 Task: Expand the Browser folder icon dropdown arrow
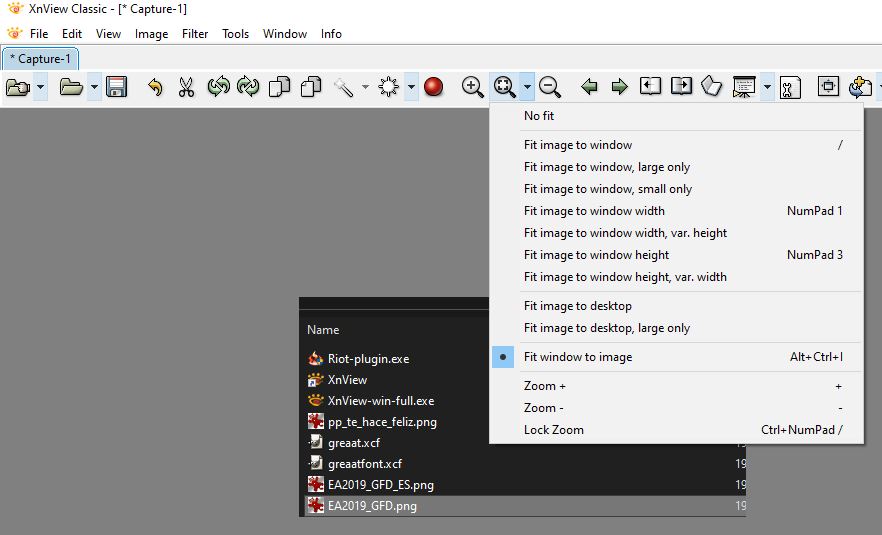(x=41, y=87)
